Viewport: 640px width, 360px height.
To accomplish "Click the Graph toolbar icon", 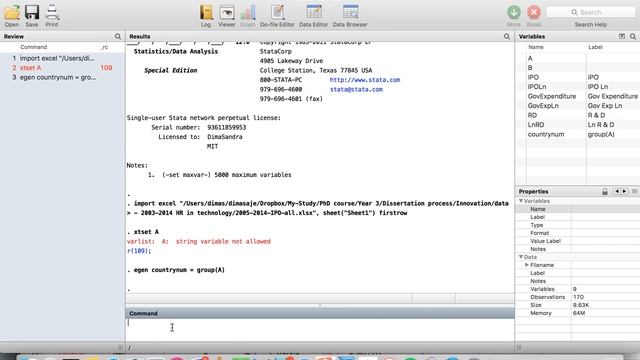I will point(248,13).
